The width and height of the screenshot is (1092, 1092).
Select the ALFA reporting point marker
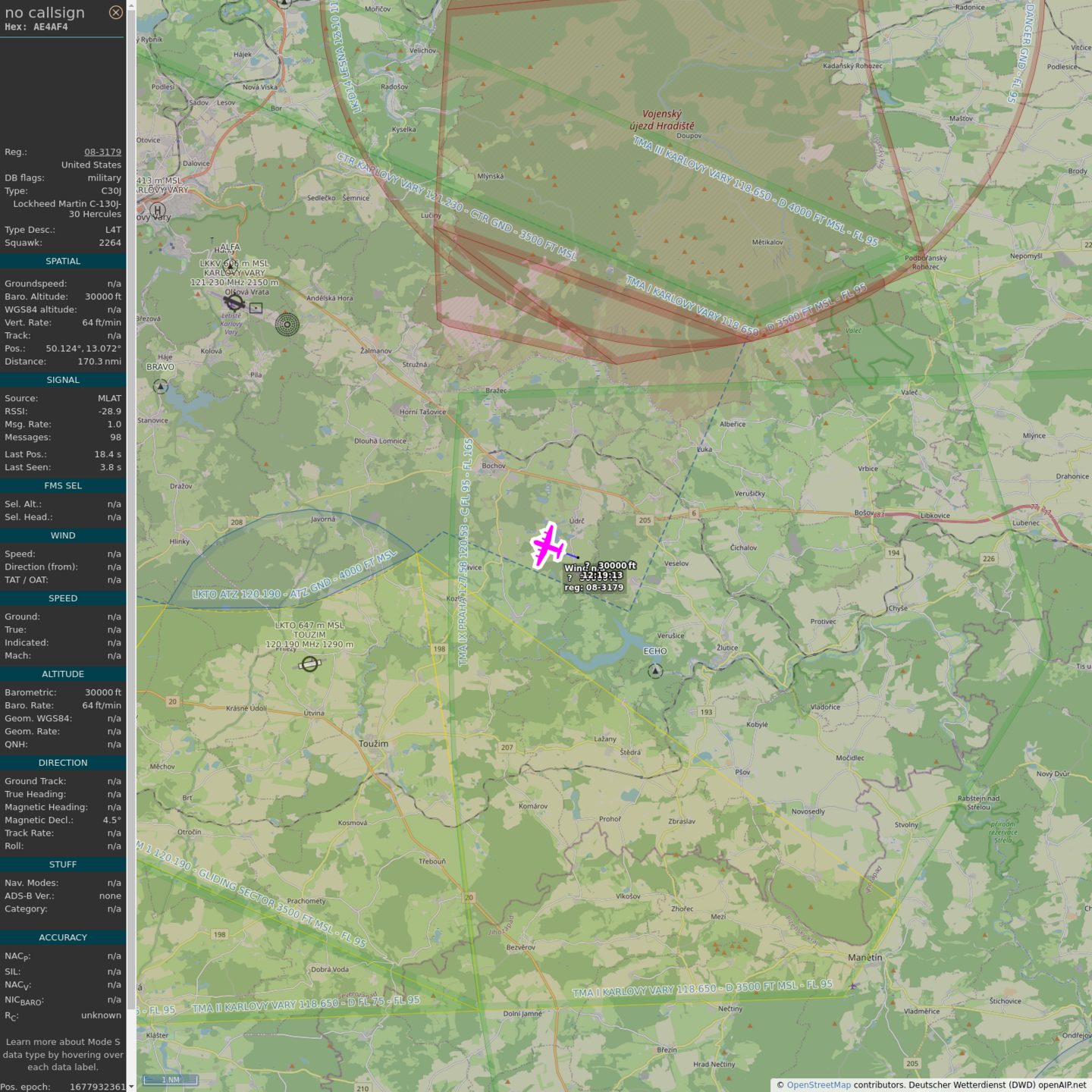click(x=231, y=265)
